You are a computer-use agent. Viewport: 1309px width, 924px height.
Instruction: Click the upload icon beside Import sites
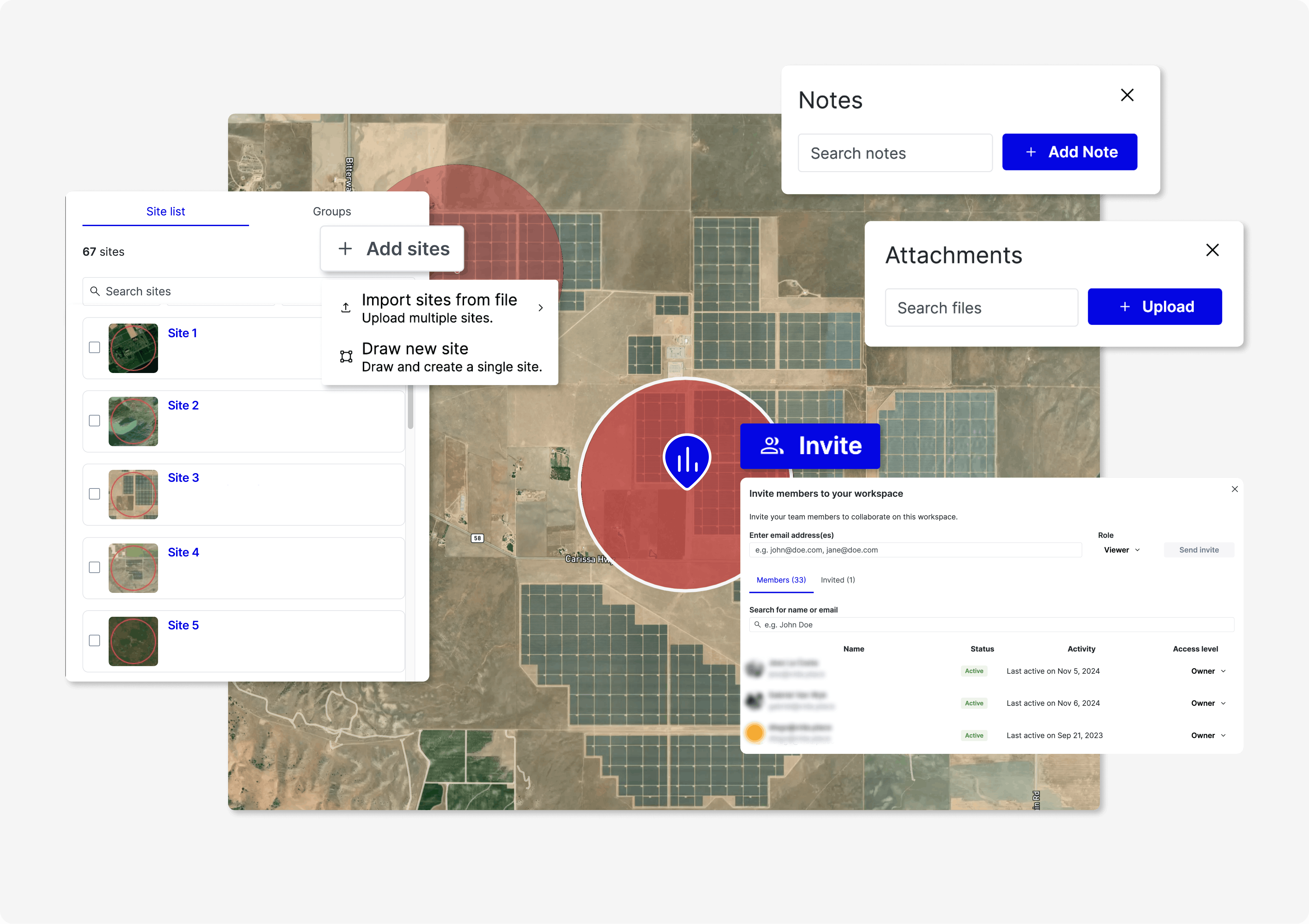click(346, 308)
